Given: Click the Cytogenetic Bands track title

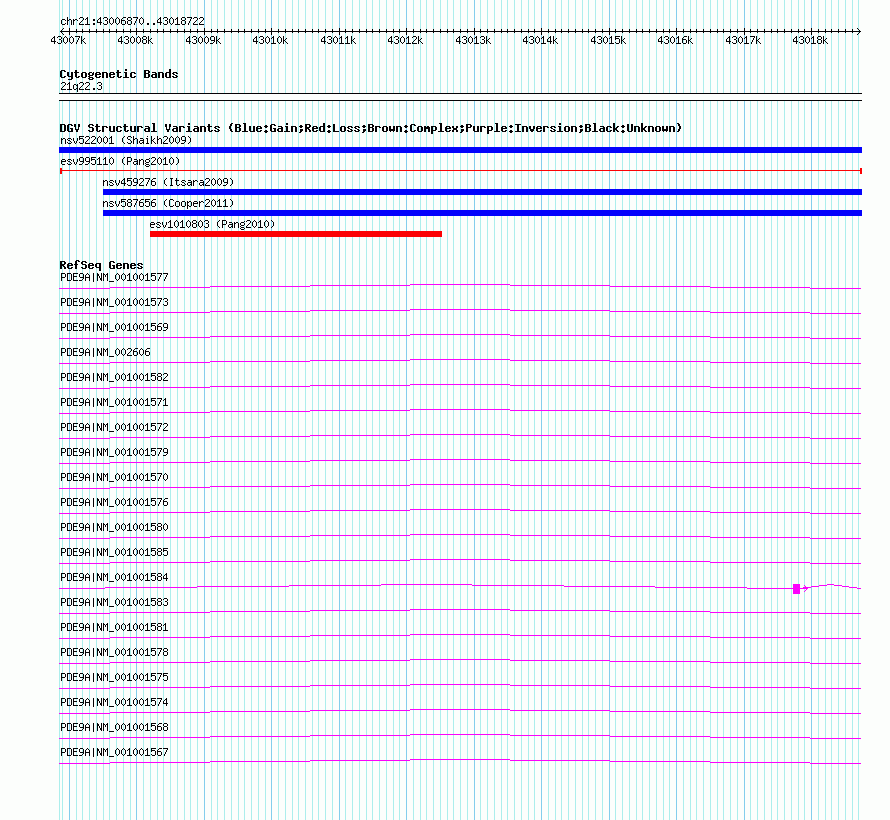Looking at the screenshot, I should click(x=119, y=74).
